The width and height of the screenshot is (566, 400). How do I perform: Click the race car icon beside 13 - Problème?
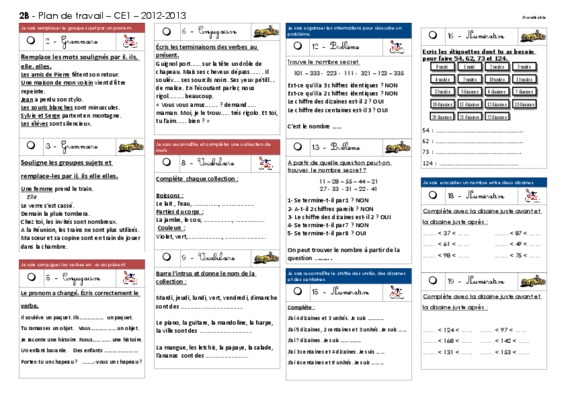(x=398, y=147)
